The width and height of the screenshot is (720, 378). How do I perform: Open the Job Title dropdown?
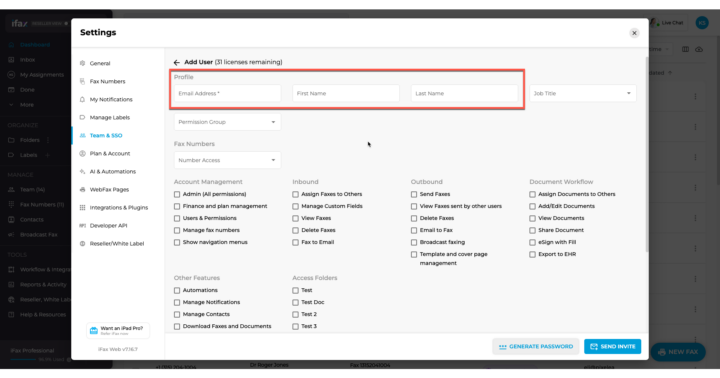coord(583,93)
